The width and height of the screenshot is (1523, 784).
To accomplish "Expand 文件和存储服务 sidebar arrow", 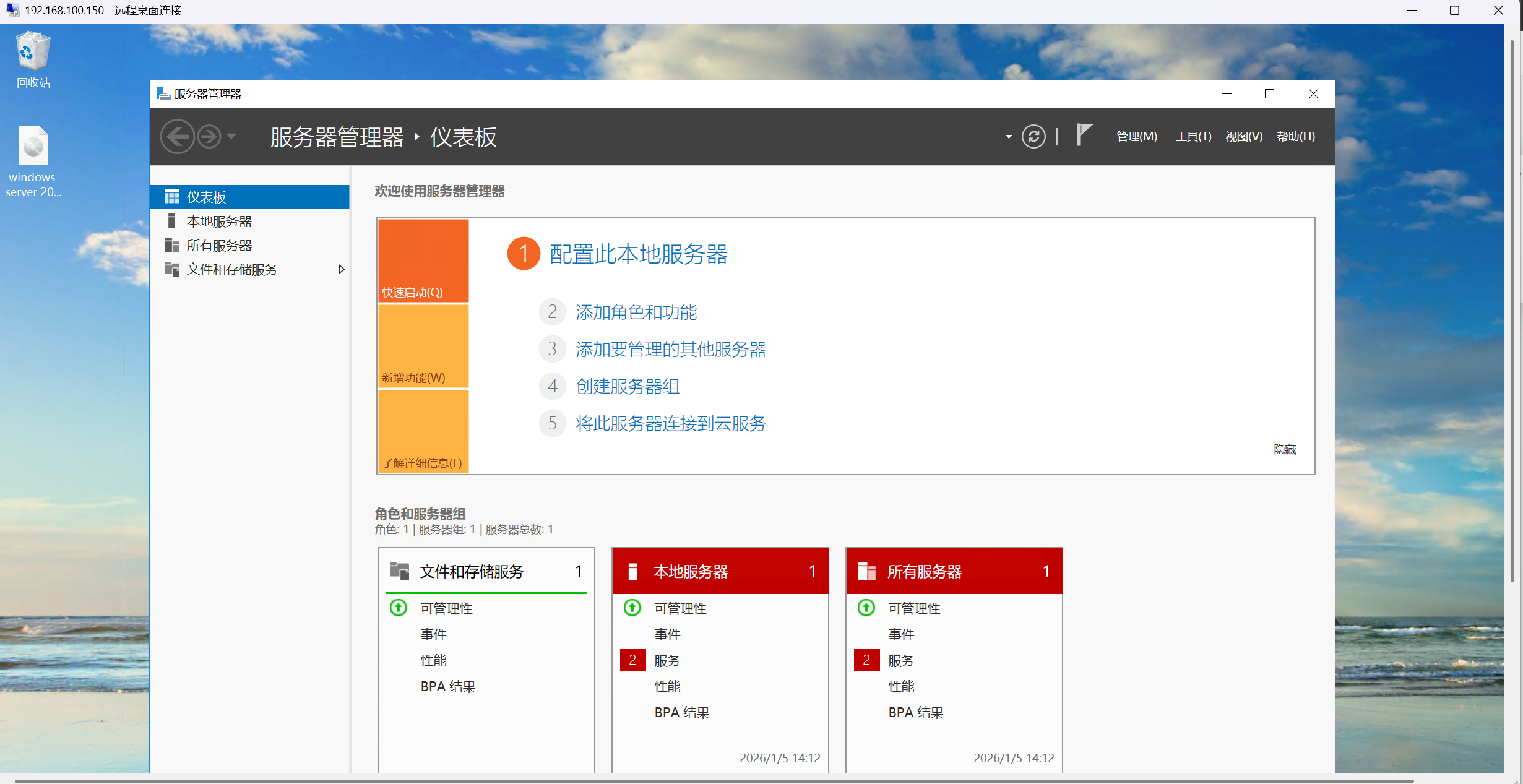I will point(341,269).
